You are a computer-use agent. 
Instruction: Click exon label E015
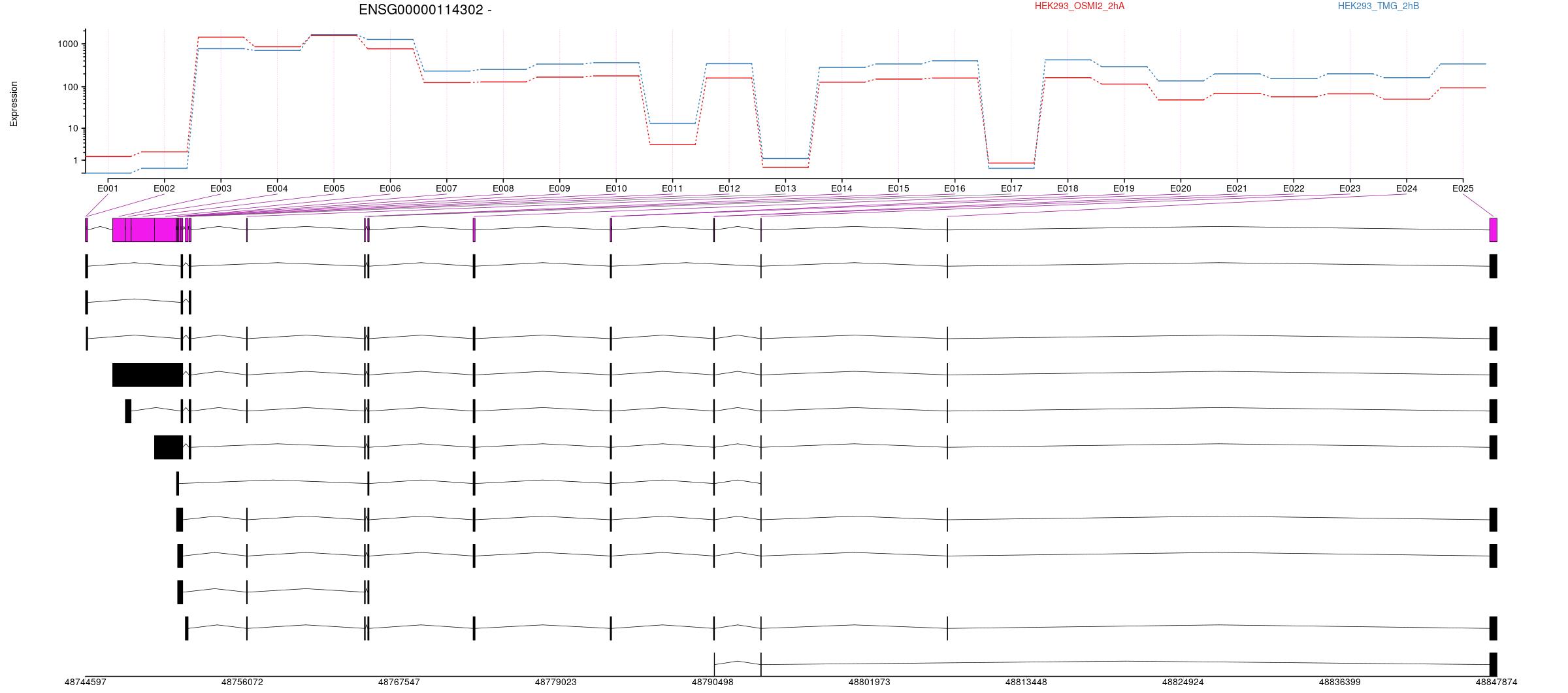[898, 188]
